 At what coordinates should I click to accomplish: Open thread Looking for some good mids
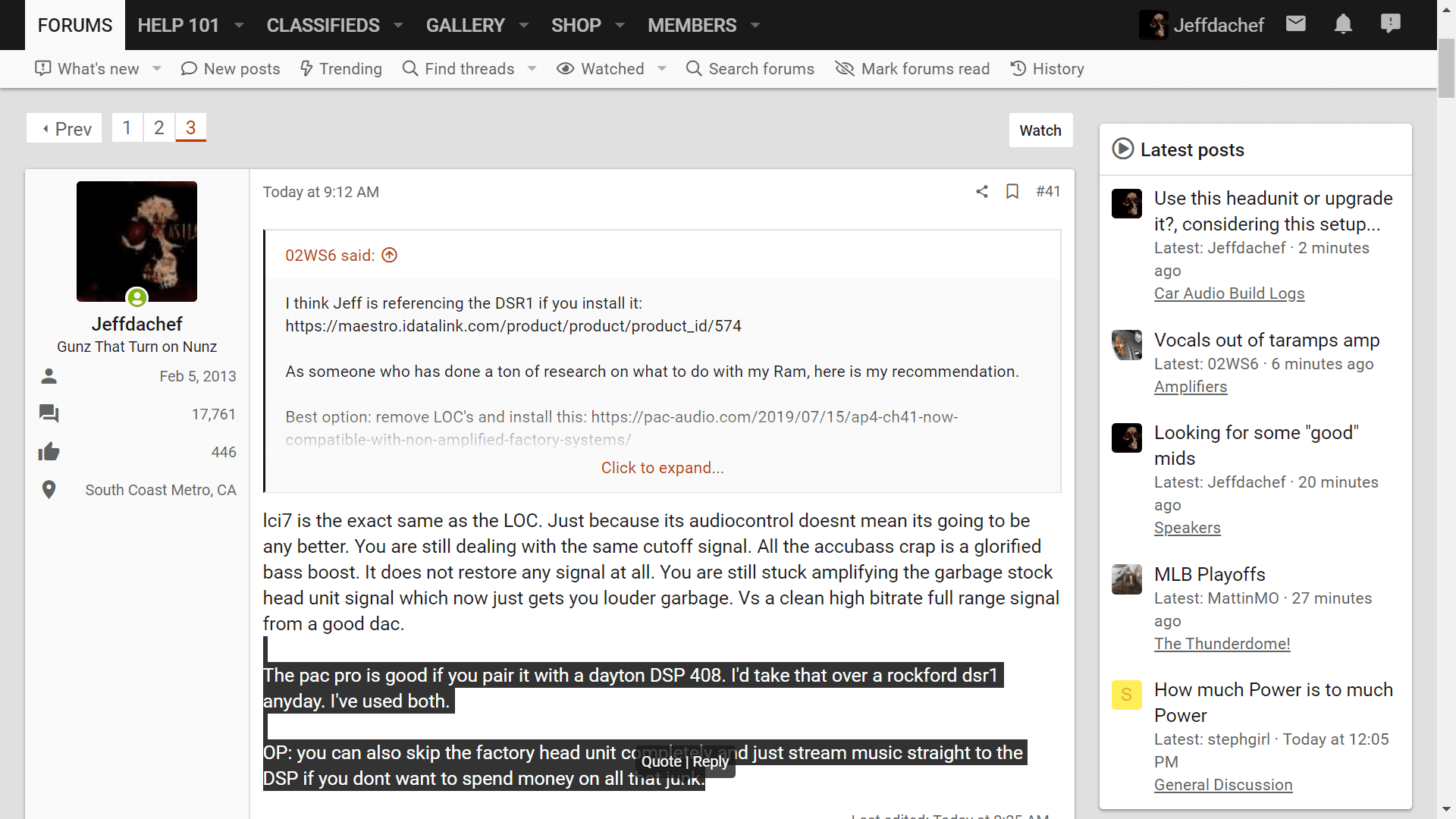(1257, 445)
